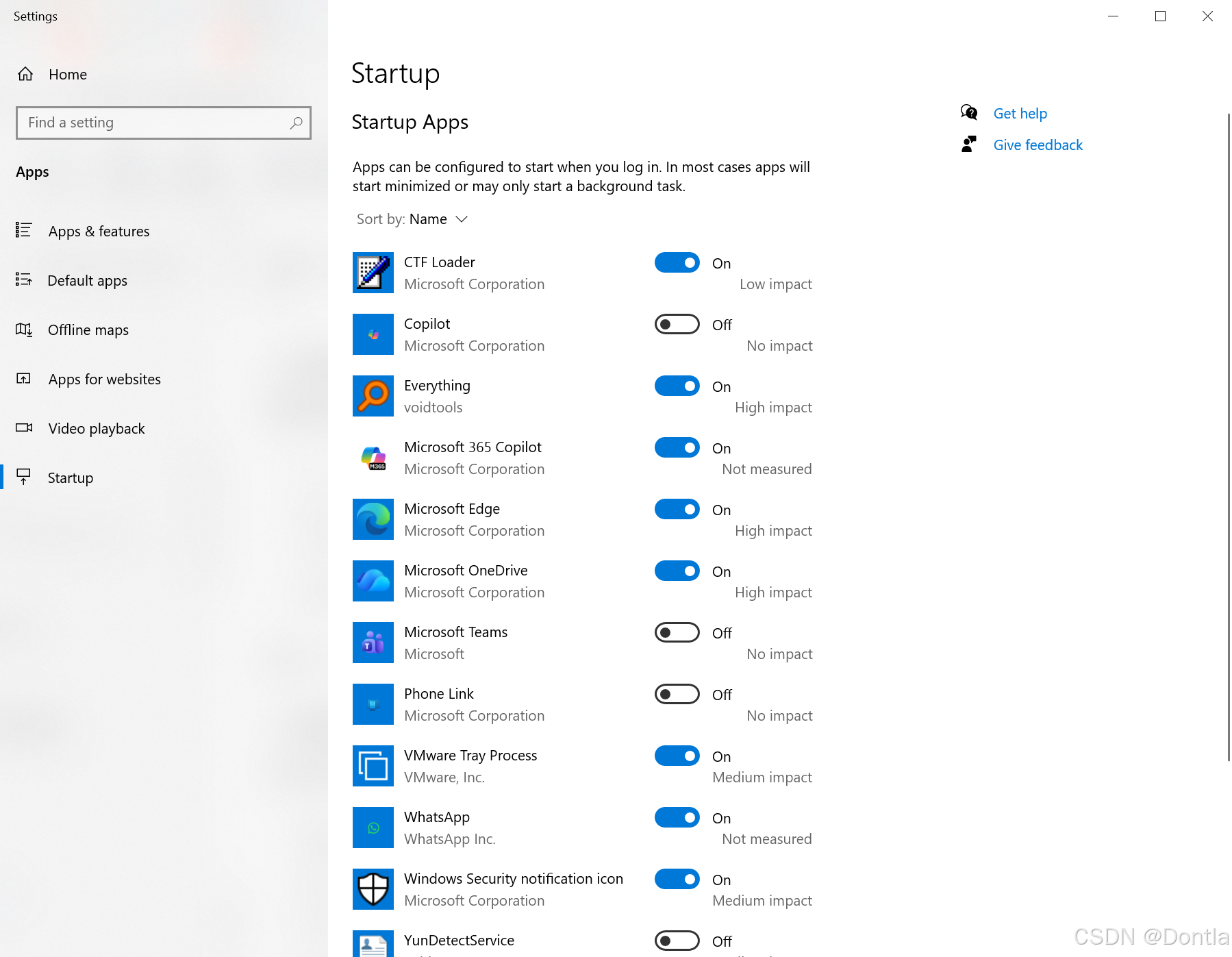Click the Windows Security shield icon
The image size is (1232, 957).
click(x=373, y=889)
